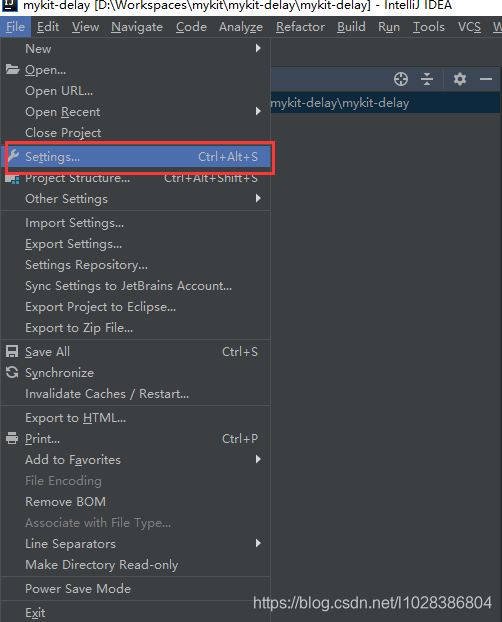This screenshot has width=502, height=622.
Task: Click the IntelliJ IDEA title bar app icon
Action: [x=10, y=5]
